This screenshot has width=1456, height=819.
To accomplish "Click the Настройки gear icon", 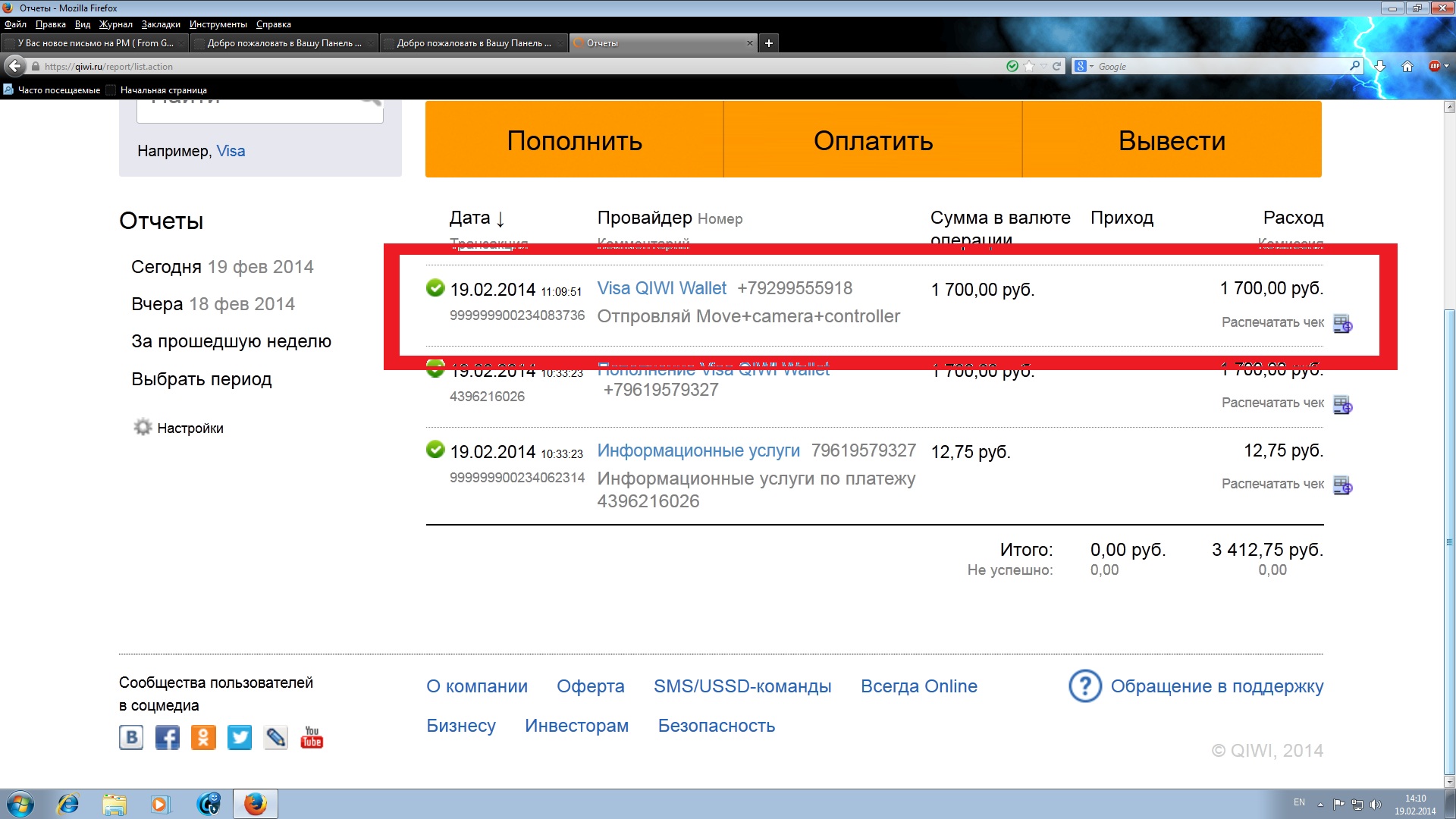I will [143, 427].
